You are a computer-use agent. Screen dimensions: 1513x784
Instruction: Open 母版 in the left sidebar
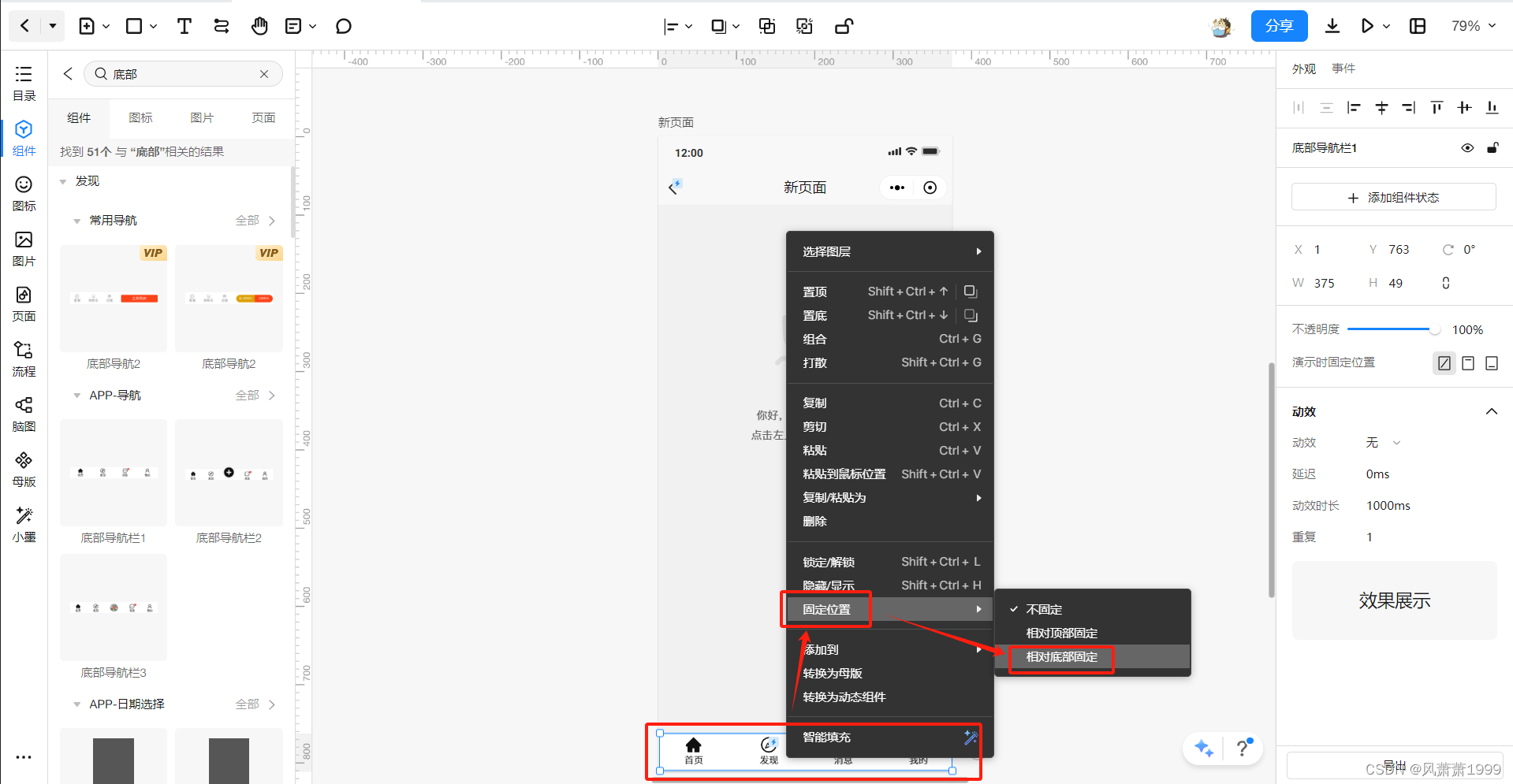click(24, 470)
